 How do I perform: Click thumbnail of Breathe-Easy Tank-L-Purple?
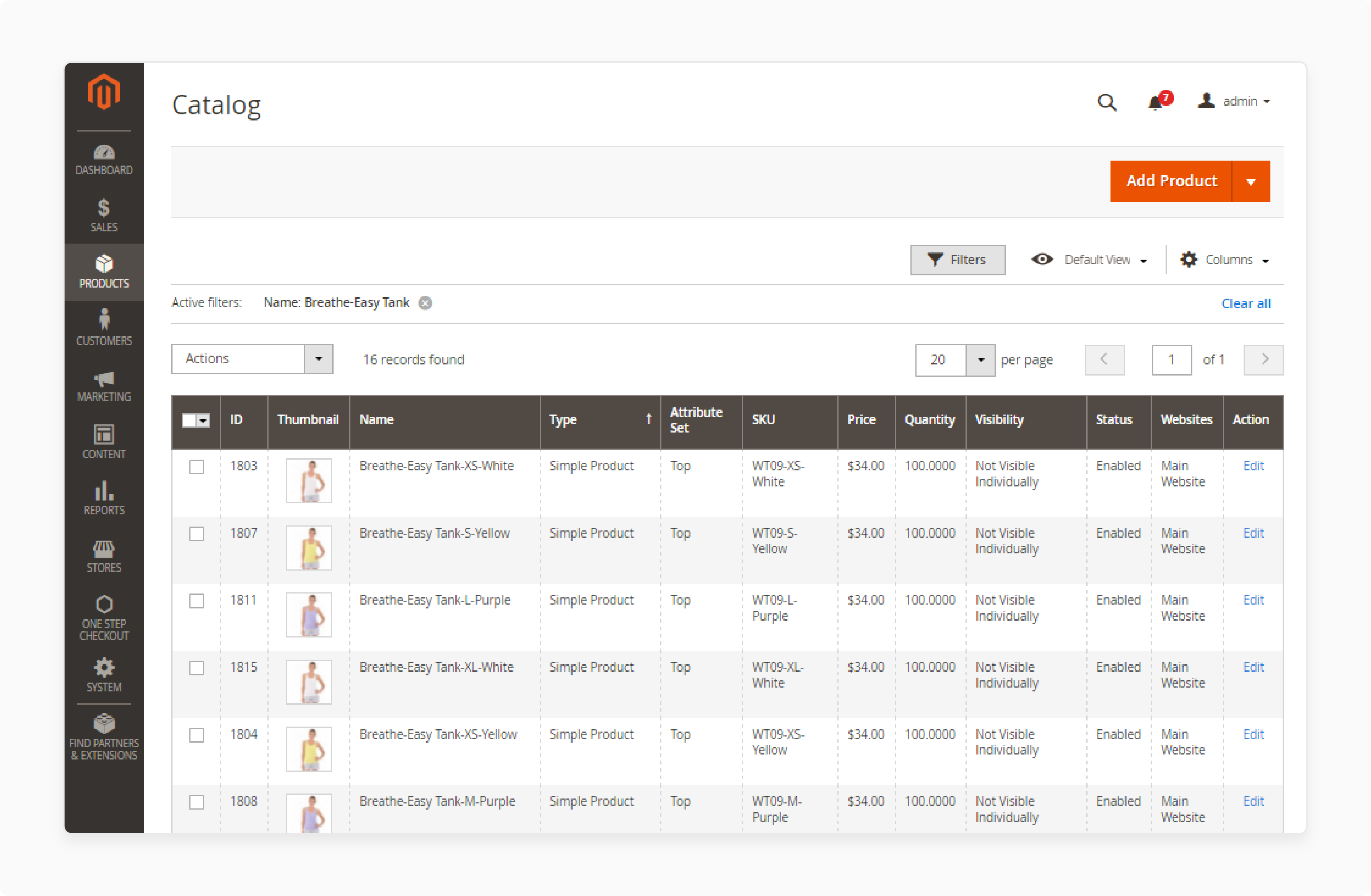click(309, 615)
